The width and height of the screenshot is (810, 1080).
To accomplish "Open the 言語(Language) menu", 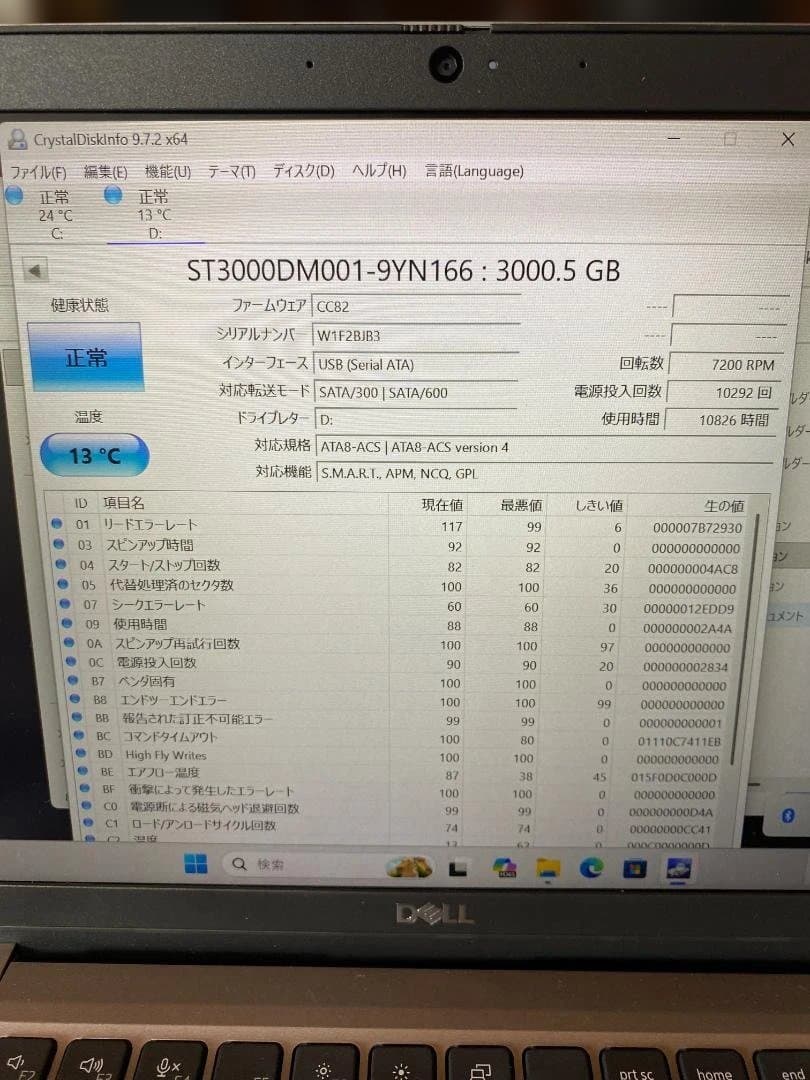I will (x=473, y=171).
